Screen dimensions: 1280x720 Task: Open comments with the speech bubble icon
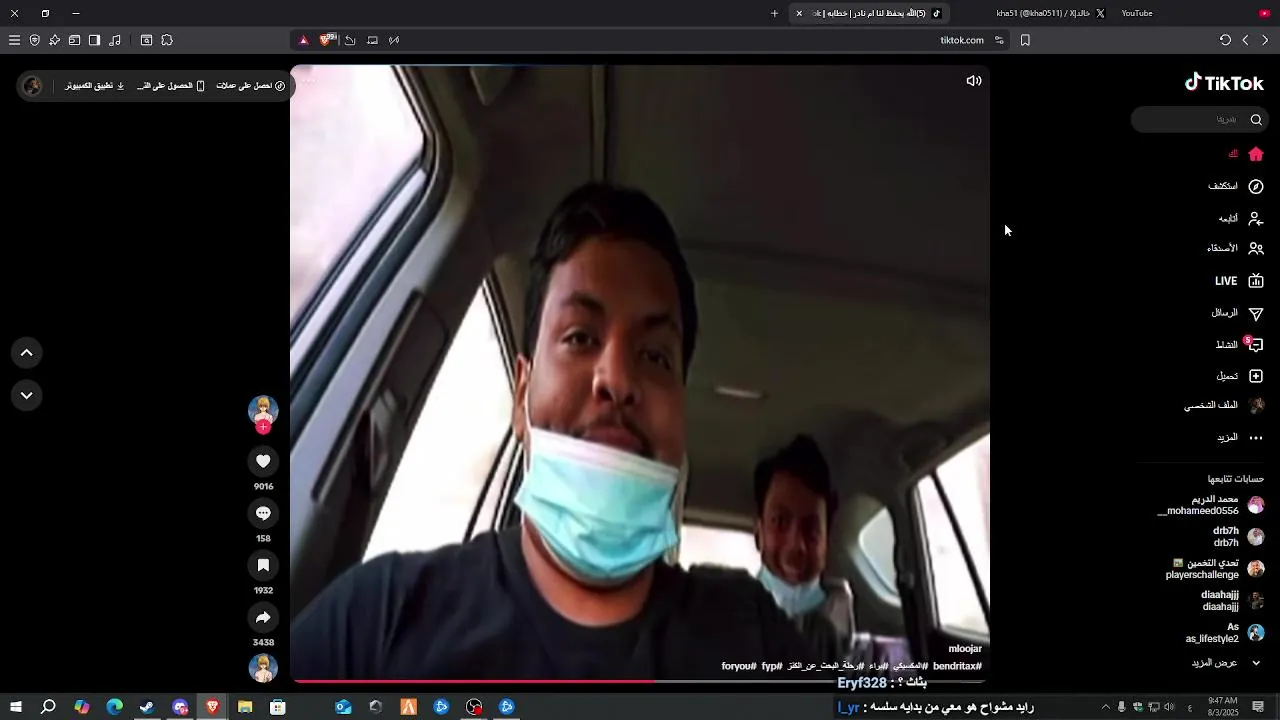[x=263, y=513]
